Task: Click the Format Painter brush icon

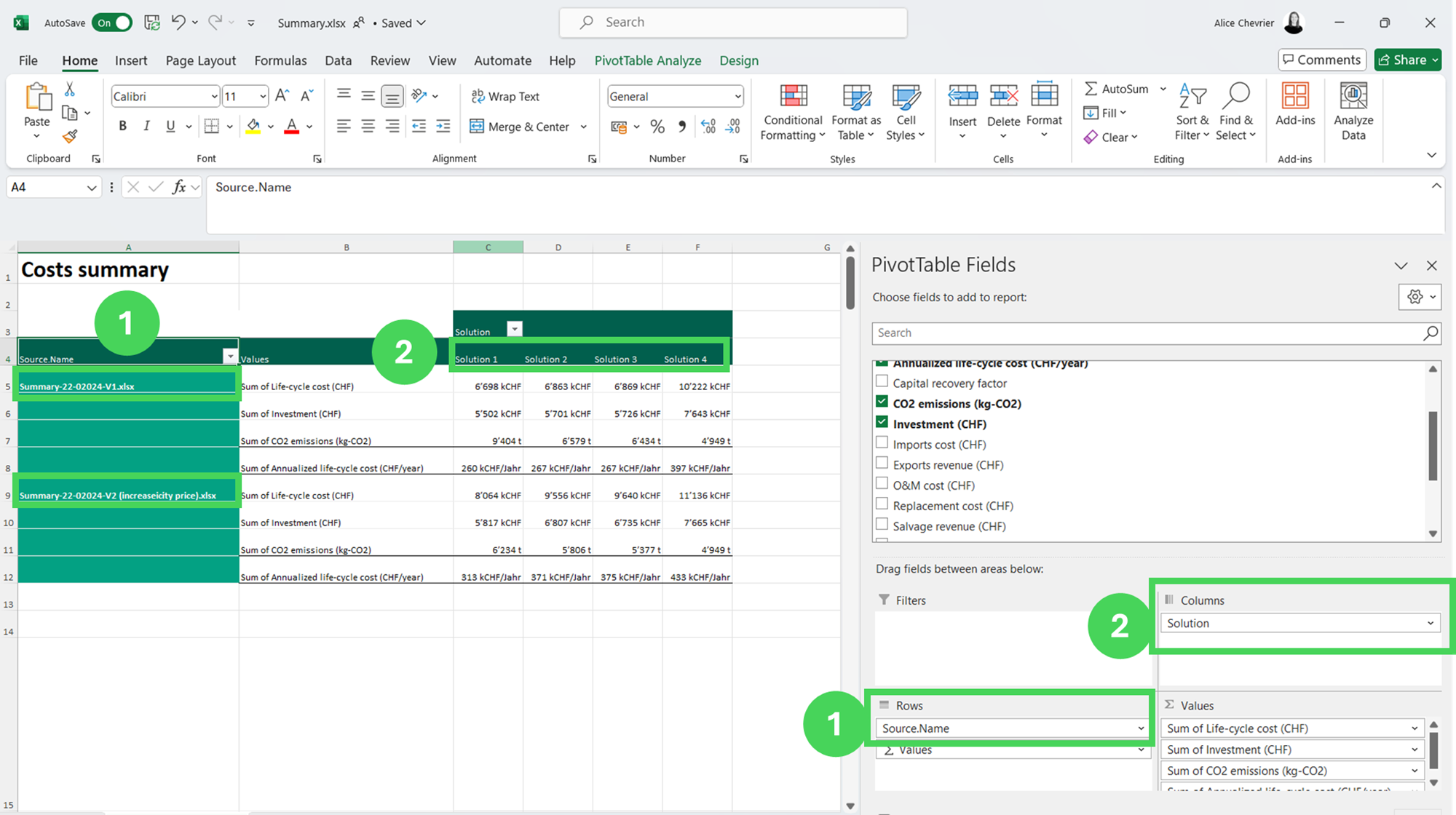Action: [x=70, y=137]
